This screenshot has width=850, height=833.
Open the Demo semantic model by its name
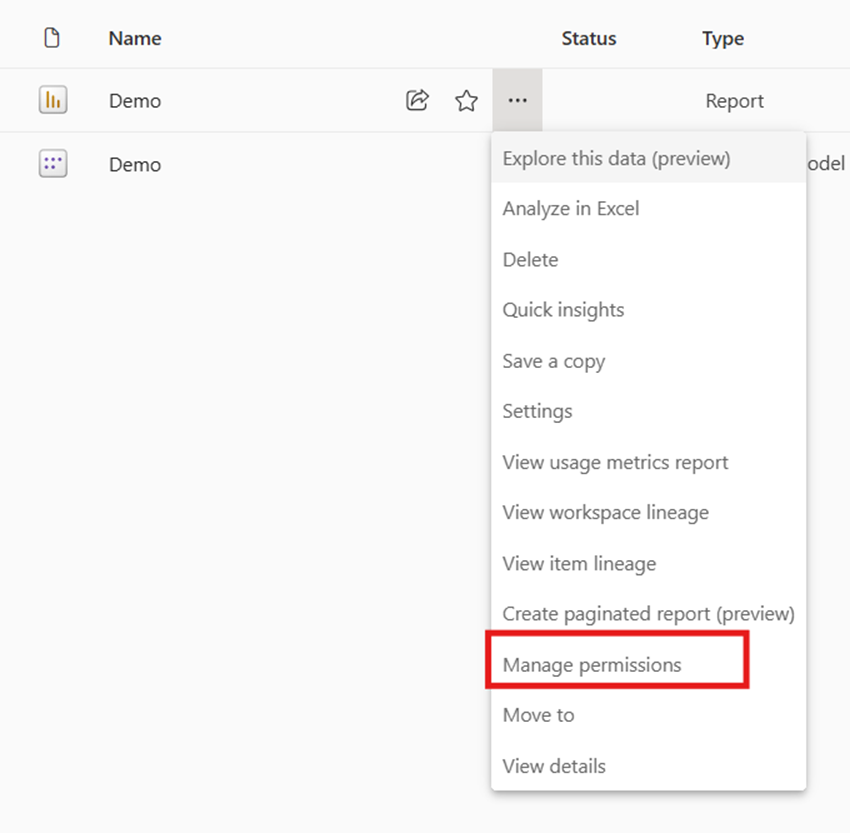click(x=135, y=165)
